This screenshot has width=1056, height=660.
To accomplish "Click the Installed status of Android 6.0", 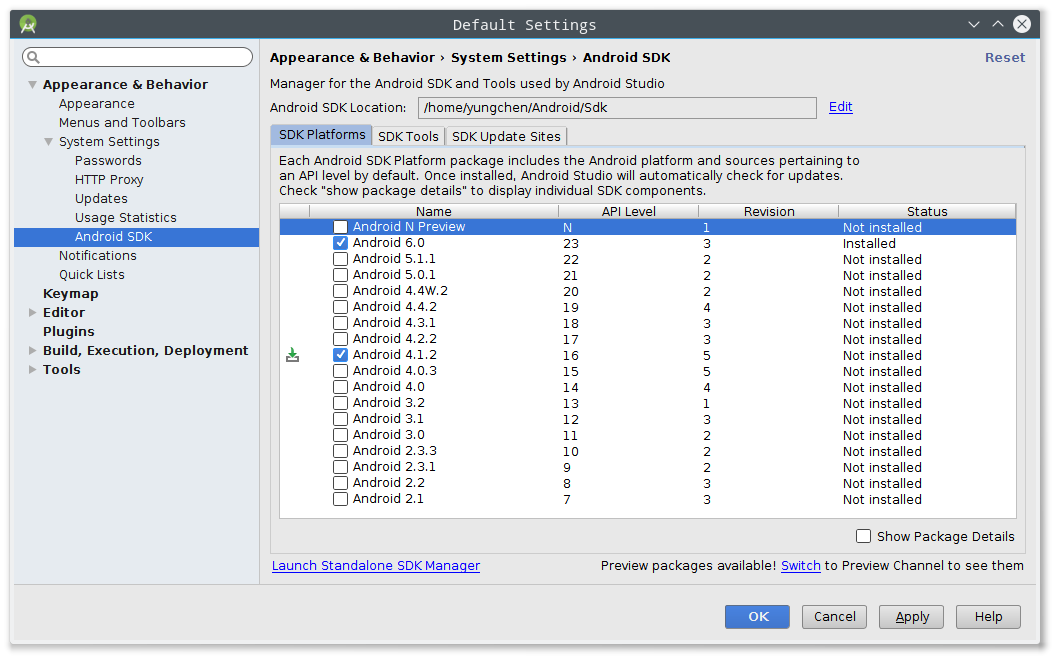I will tap(869, 244).
